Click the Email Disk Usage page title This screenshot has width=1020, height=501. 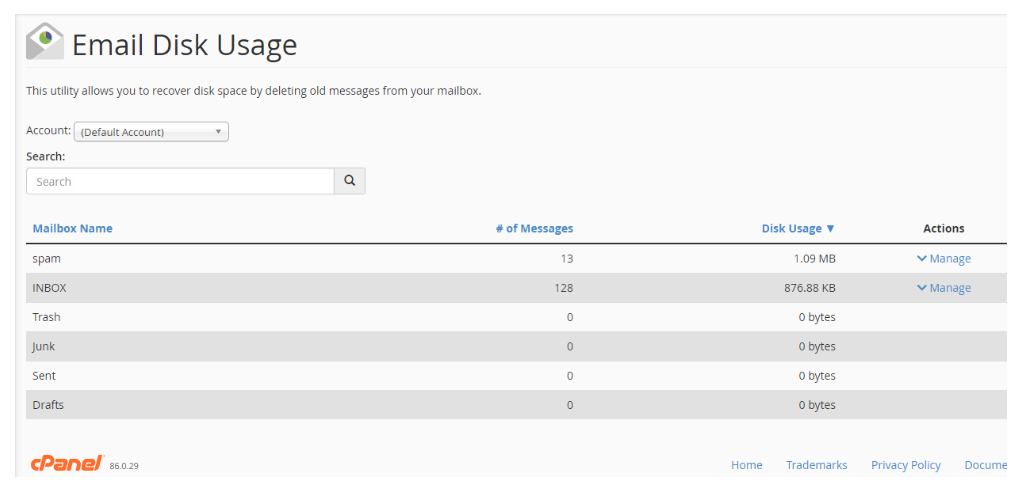184,46
